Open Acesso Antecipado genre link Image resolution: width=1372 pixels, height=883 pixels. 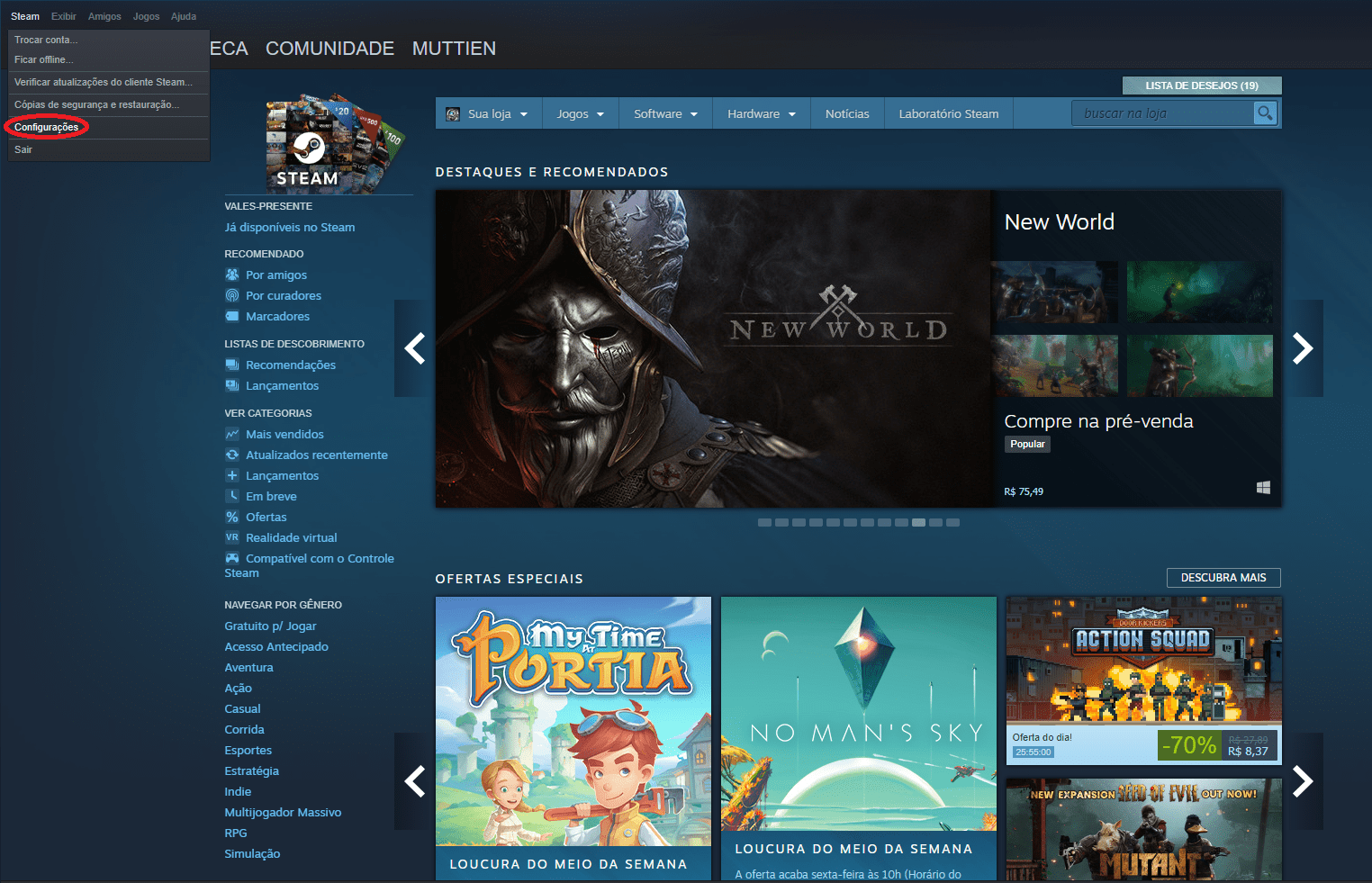coord(276,646)
